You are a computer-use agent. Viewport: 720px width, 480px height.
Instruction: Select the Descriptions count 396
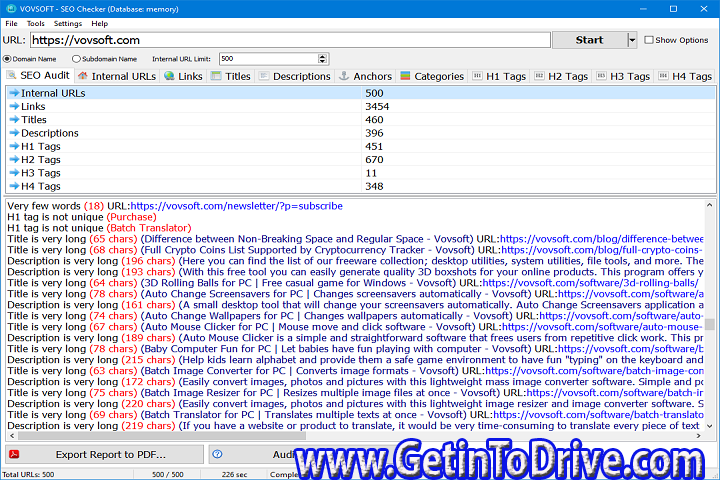(x=374, y=133)
